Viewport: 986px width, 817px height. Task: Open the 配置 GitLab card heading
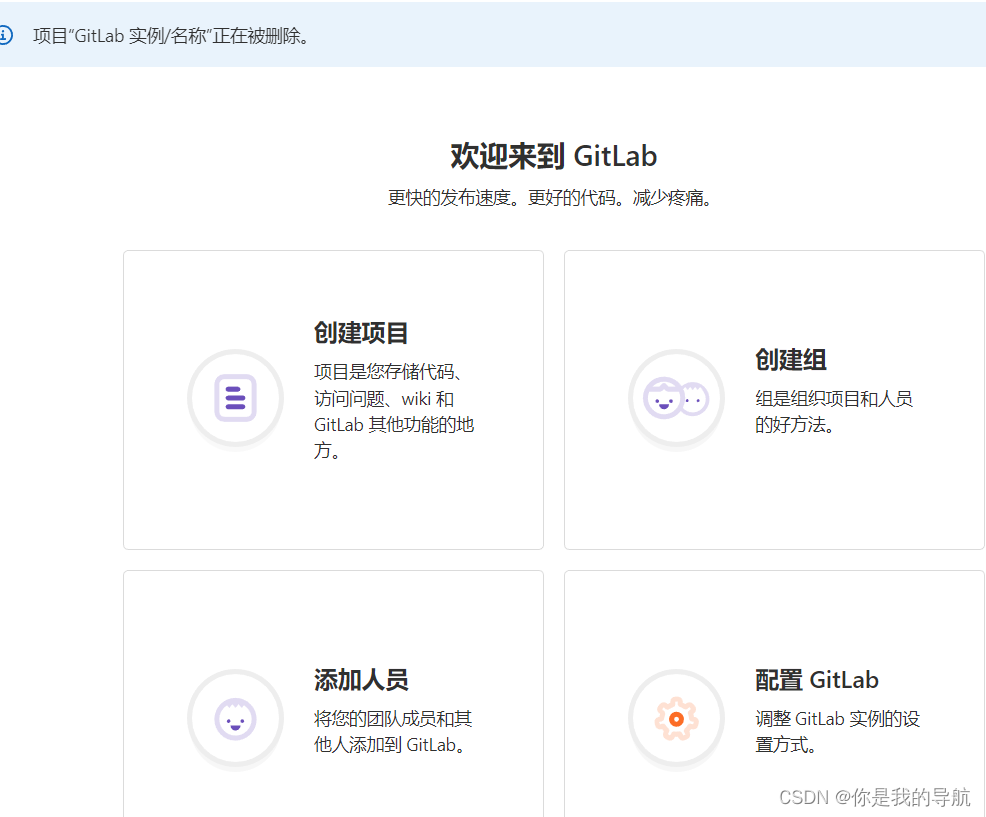point(816,680)
